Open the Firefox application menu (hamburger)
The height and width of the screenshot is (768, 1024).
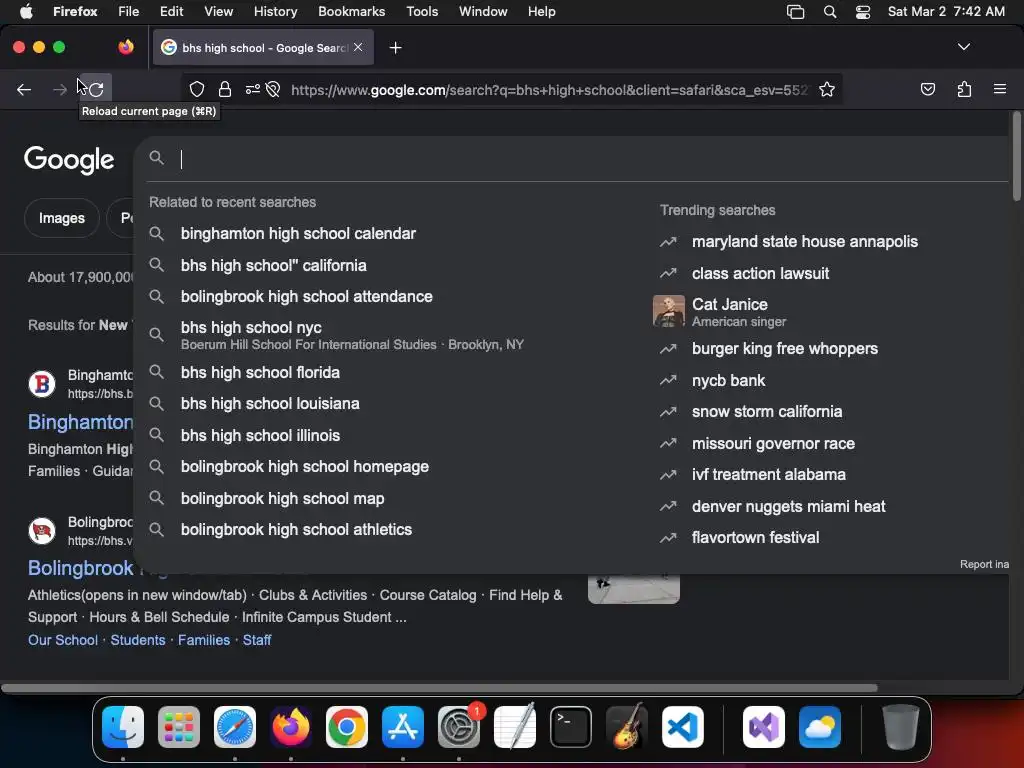coord(999,89)
